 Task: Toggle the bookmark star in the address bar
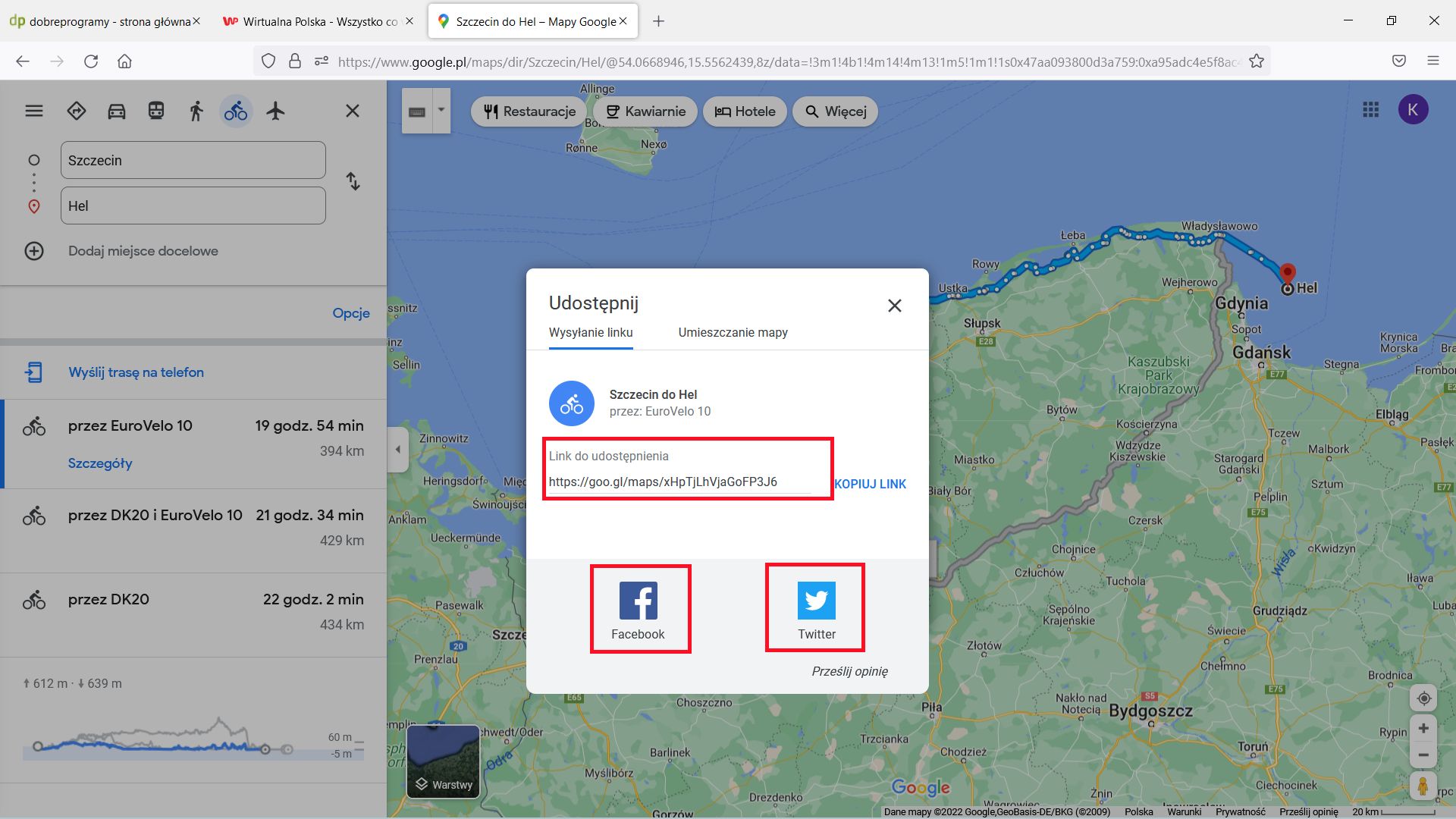pyautogui.click(x=1257, y=61)
